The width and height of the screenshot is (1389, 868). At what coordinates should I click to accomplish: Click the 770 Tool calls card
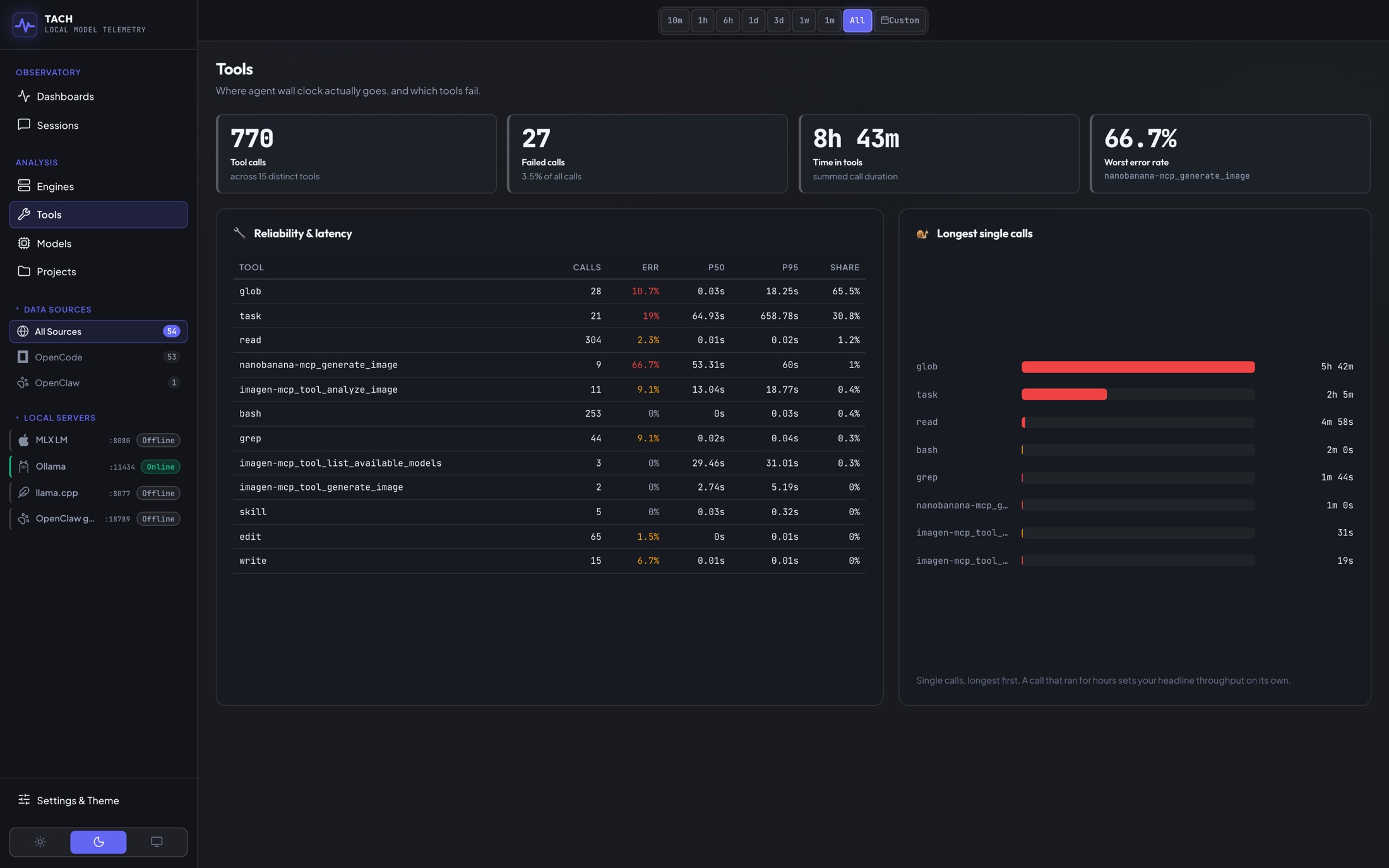[x=356, y=153]
